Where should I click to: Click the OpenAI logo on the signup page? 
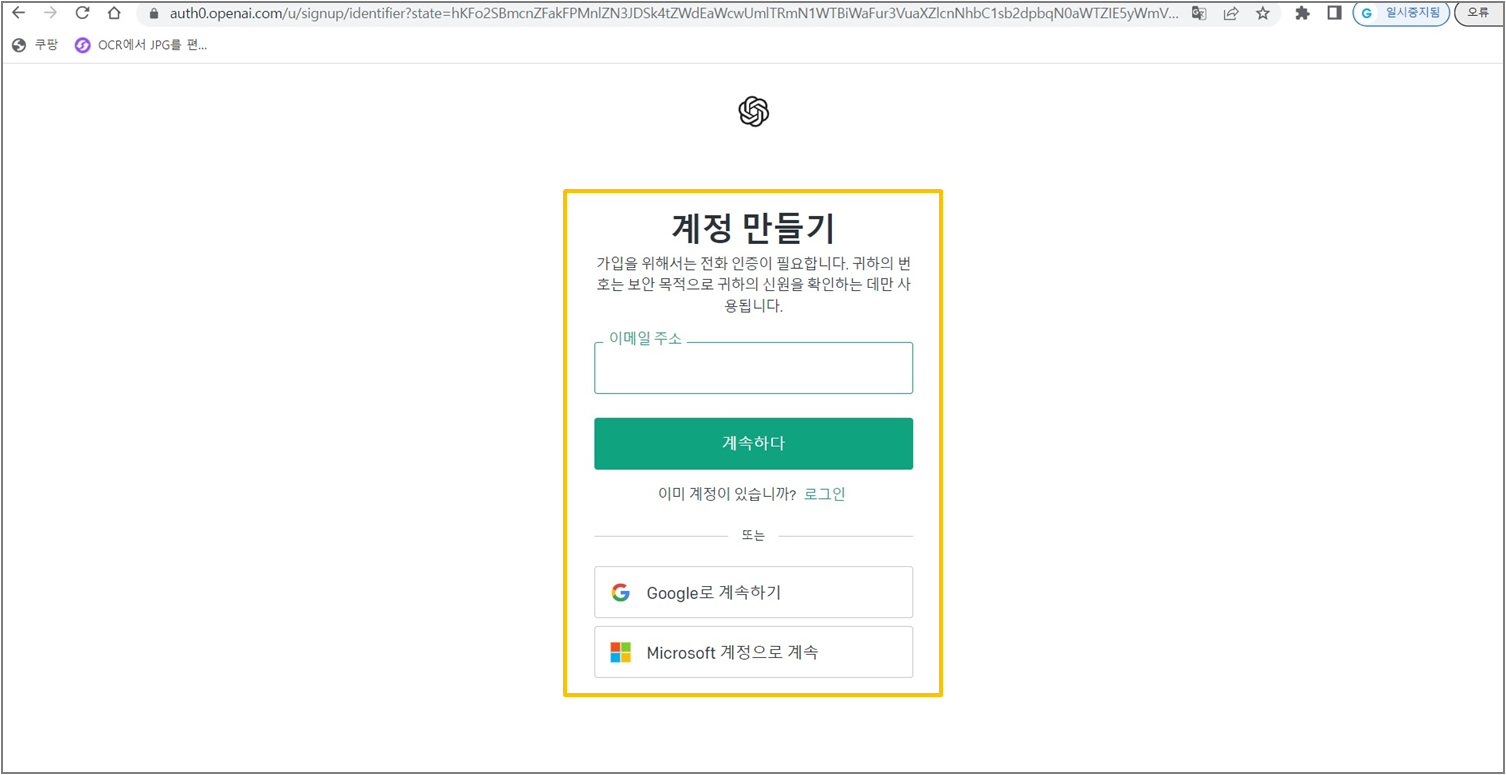[x=752, y=111]
